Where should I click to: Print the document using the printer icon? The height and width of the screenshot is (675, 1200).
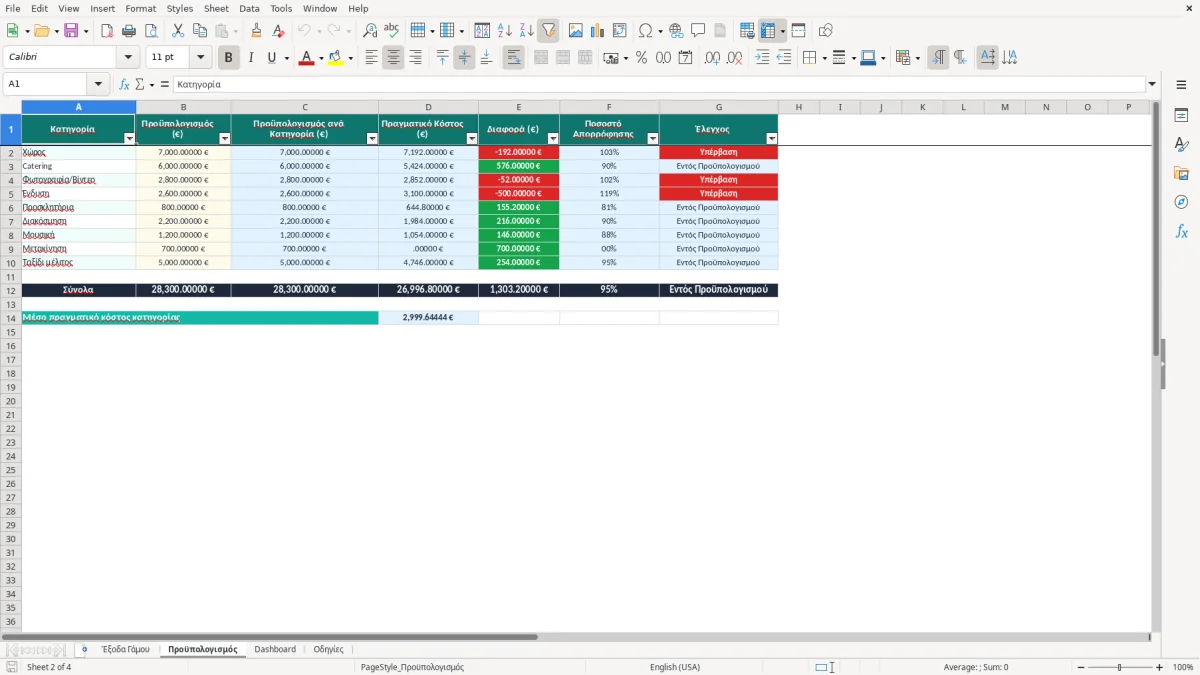pyautogui.click(x=129, y=31)
